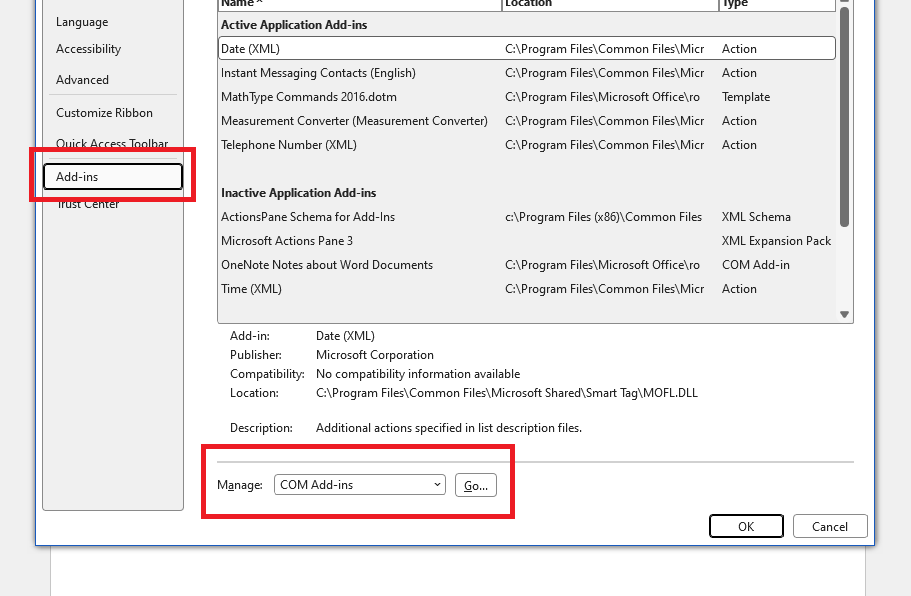Click 'No compatibility information available' text
This screenshot has width=911, height=596.
point(418,374)
